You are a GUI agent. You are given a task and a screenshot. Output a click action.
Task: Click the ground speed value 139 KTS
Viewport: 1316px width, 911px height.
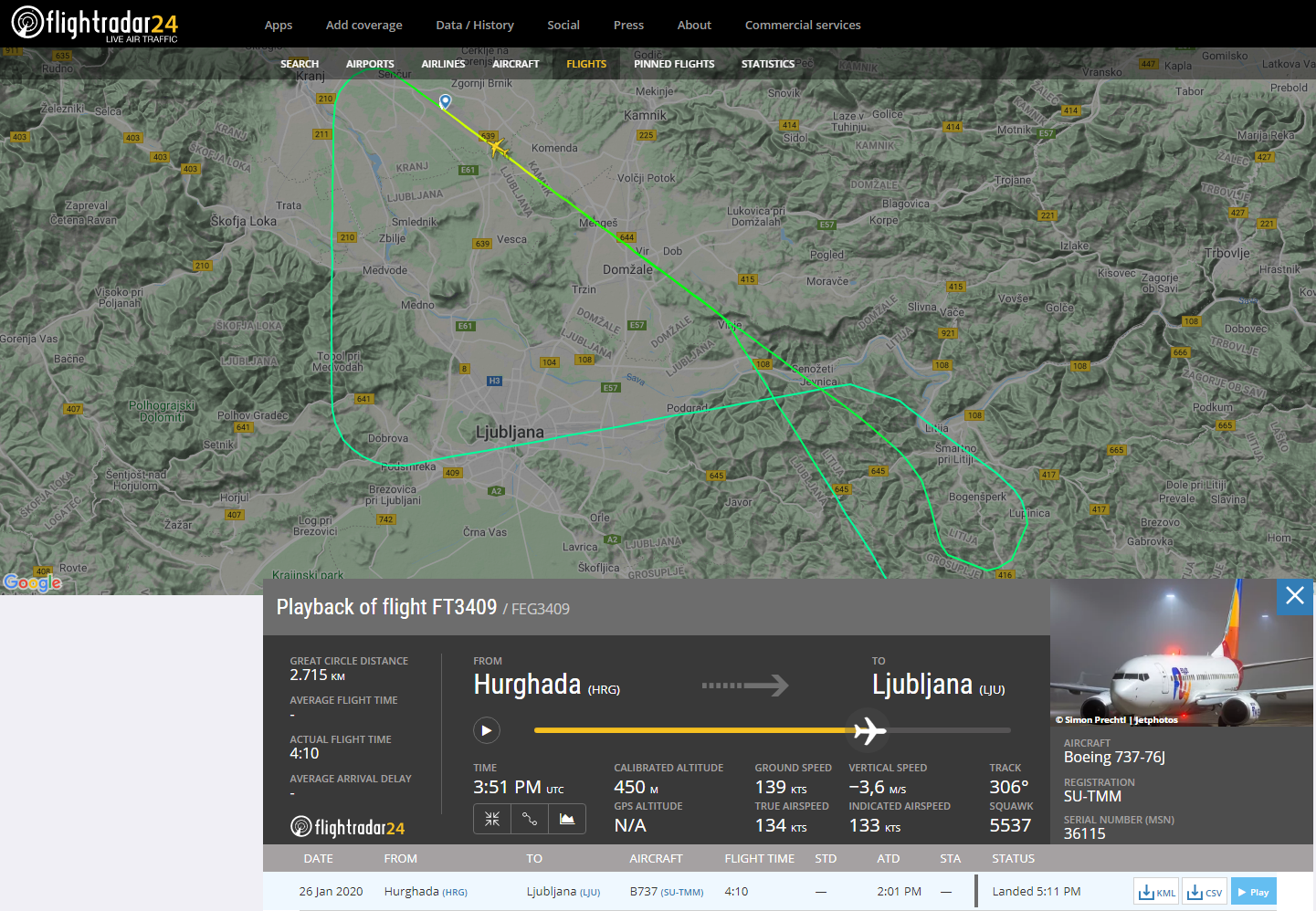[x=781, y=787]
